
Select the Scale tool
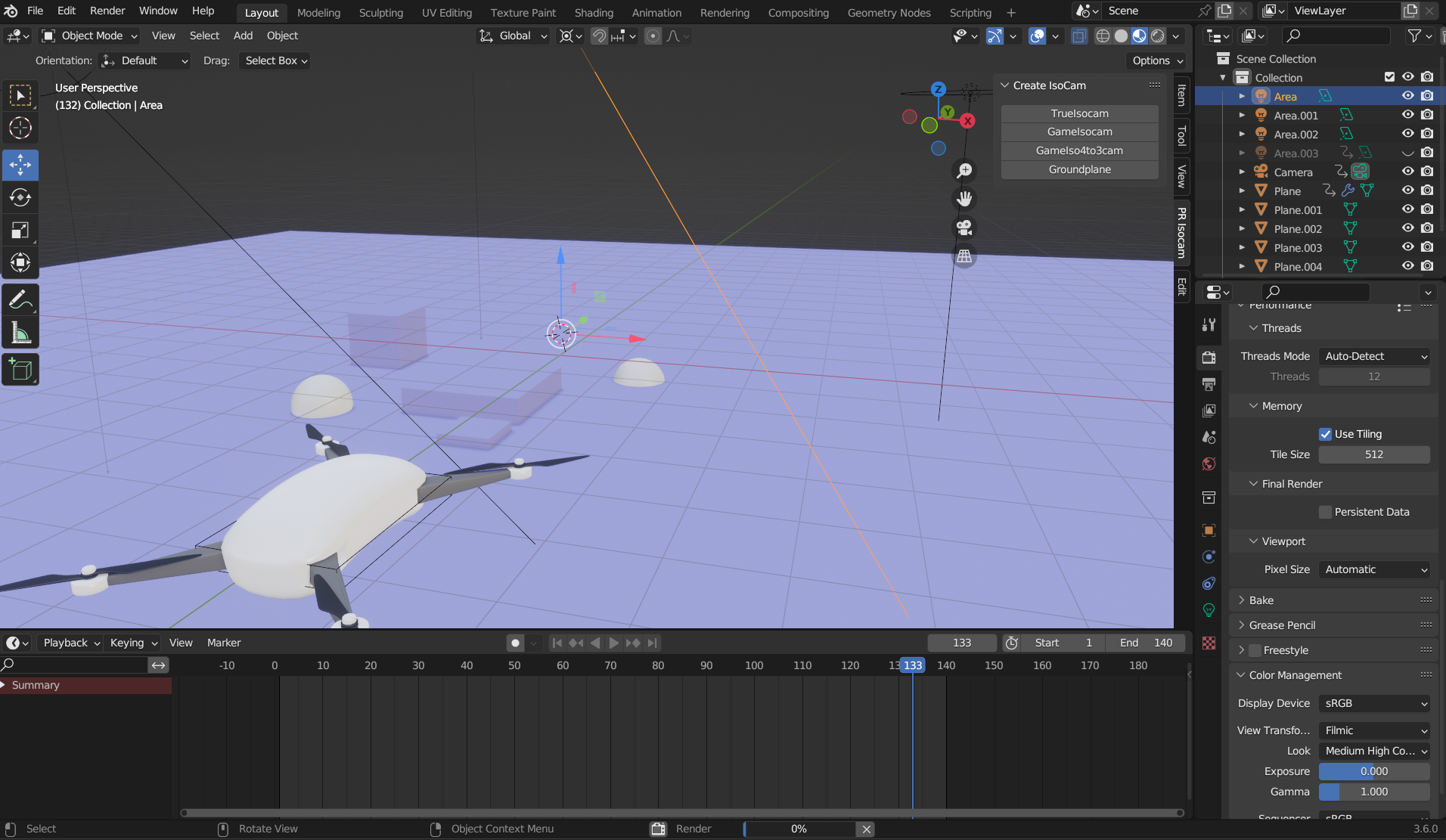pyautogui.click(x=20, y=231)
